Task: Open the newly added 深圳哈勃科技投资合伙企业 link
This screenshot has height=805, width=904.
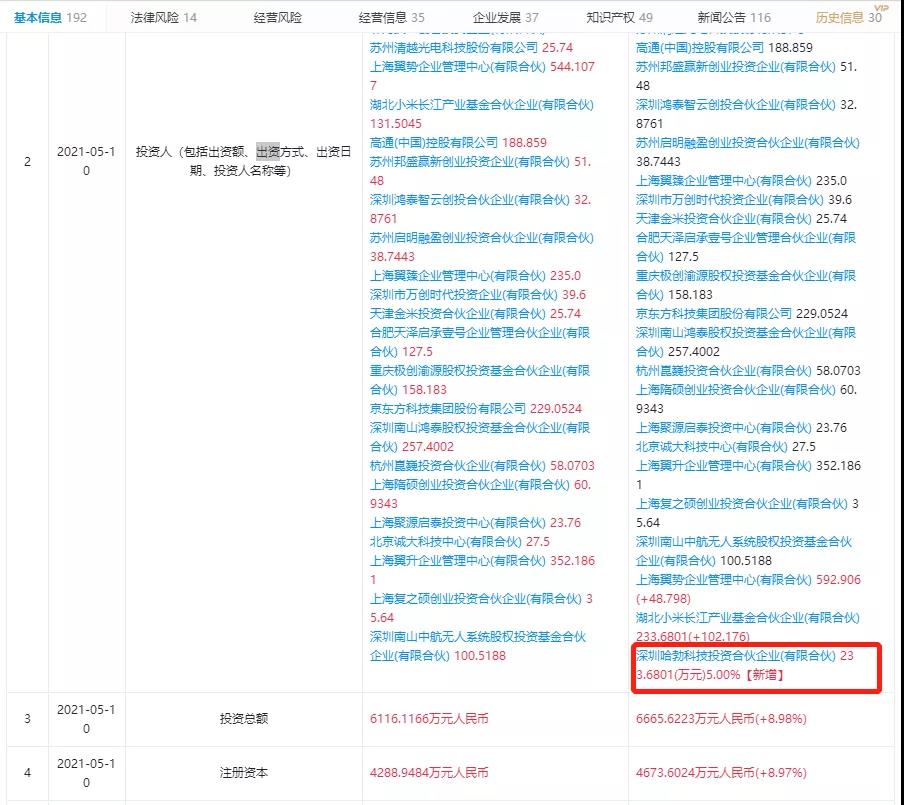Action: 736,656
